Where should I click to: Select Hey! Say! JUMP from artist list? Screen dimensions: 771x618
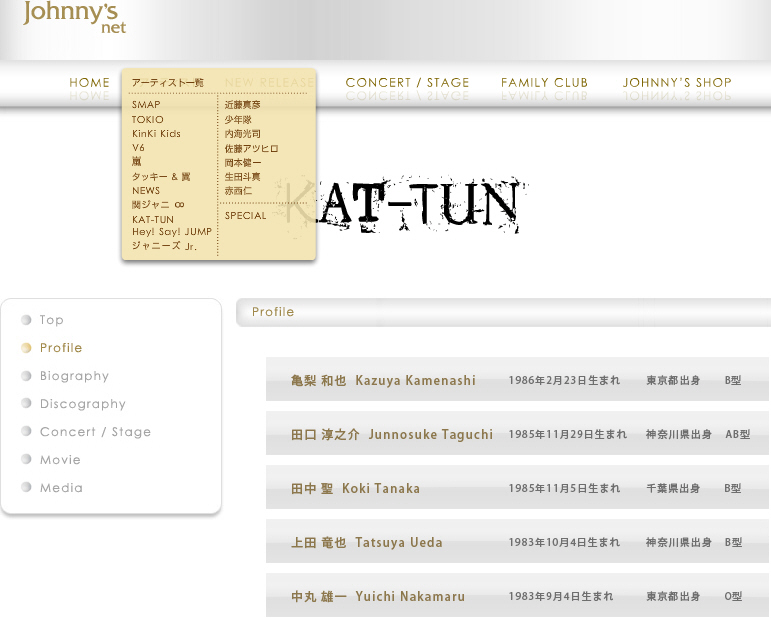(172, 232)
